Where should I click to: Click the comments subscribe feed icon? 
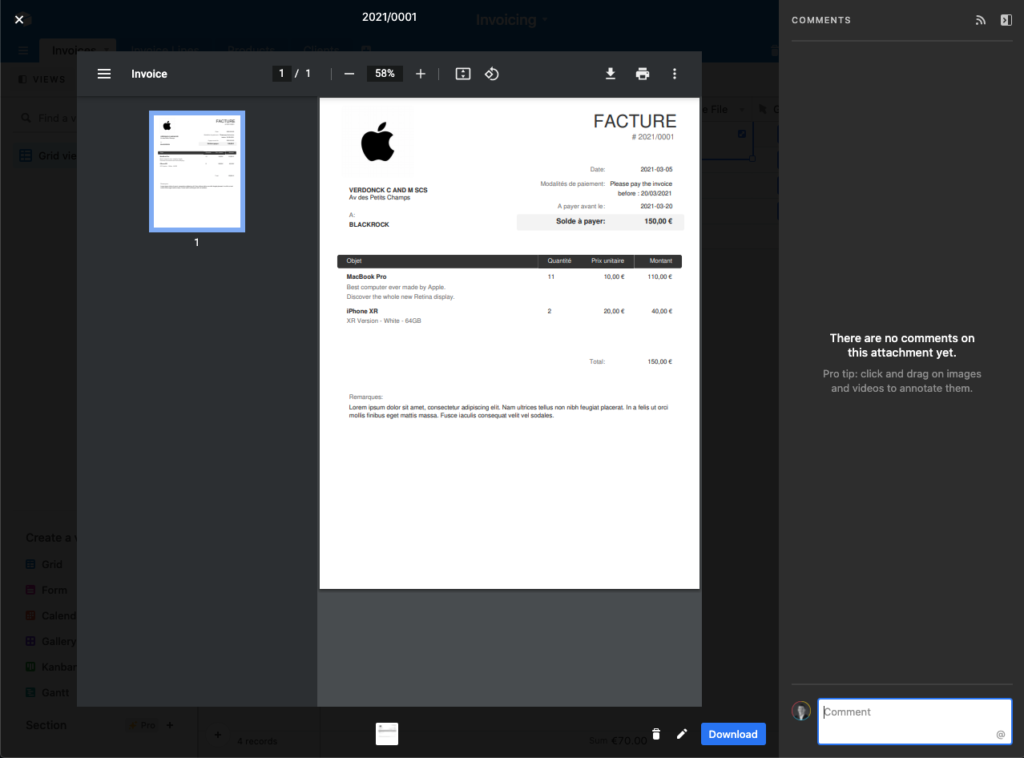(980, 20)
